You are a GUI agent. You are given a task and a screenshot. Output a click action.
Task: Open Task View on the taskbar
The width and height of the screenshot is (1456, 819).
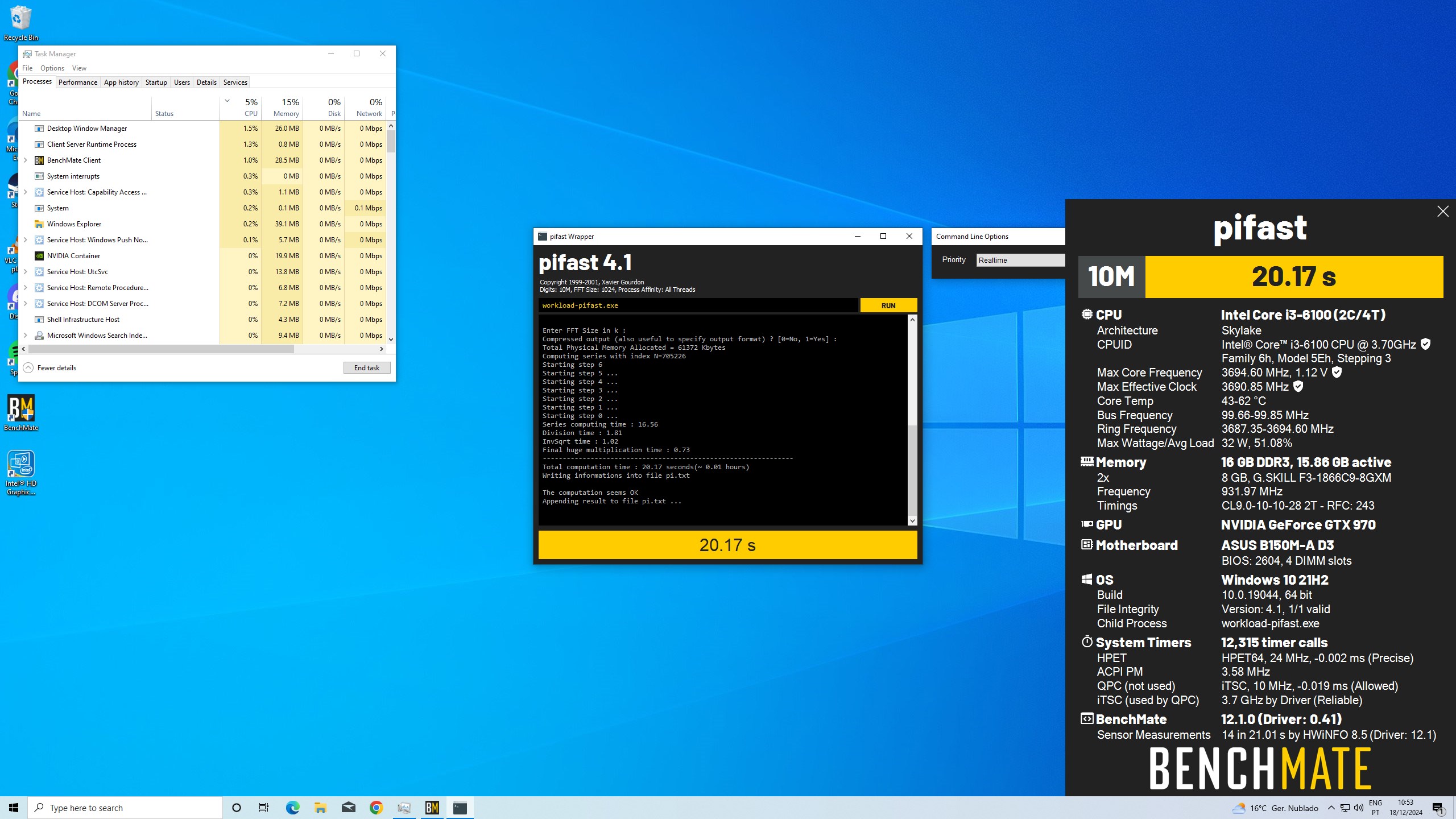(264, 808)
